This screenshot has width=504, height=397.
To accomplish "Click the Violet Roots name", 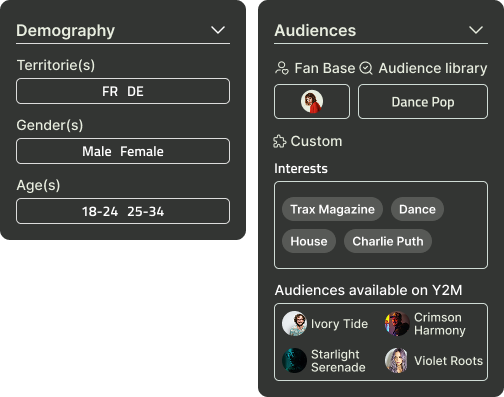I will (x=448, y=361).
